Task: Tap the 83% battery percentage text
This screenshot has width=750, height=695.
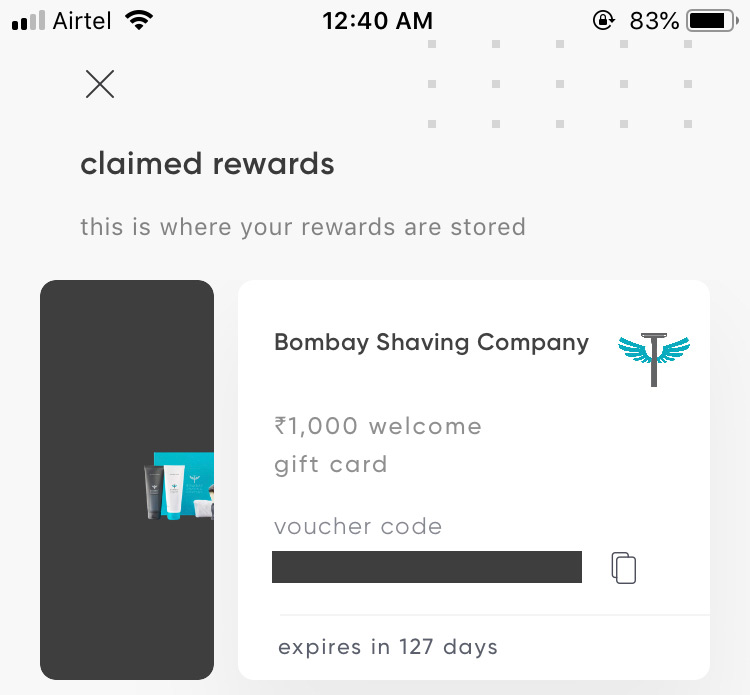Action: point(654,21)
